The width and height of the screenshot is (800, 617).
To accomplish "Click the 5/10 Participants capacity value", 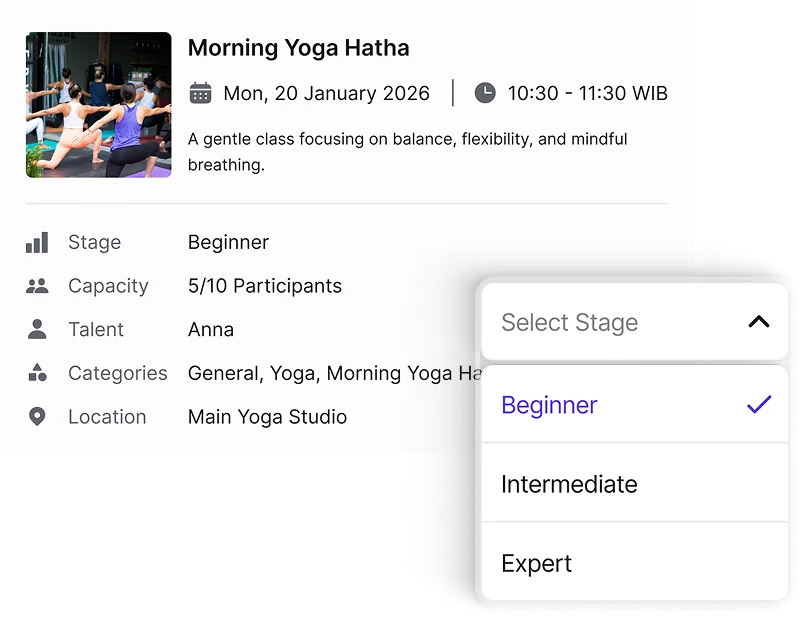I will pos(265,286).
